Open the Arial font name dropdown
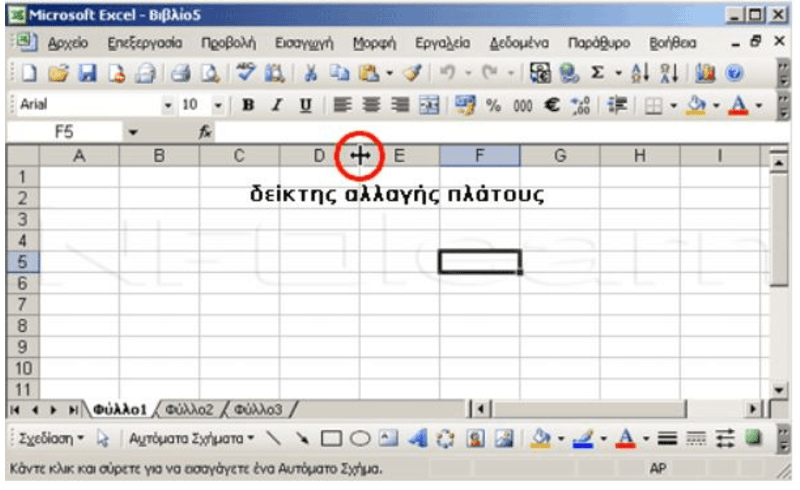The width and height of the screenshot is (800, 490). 167,104
